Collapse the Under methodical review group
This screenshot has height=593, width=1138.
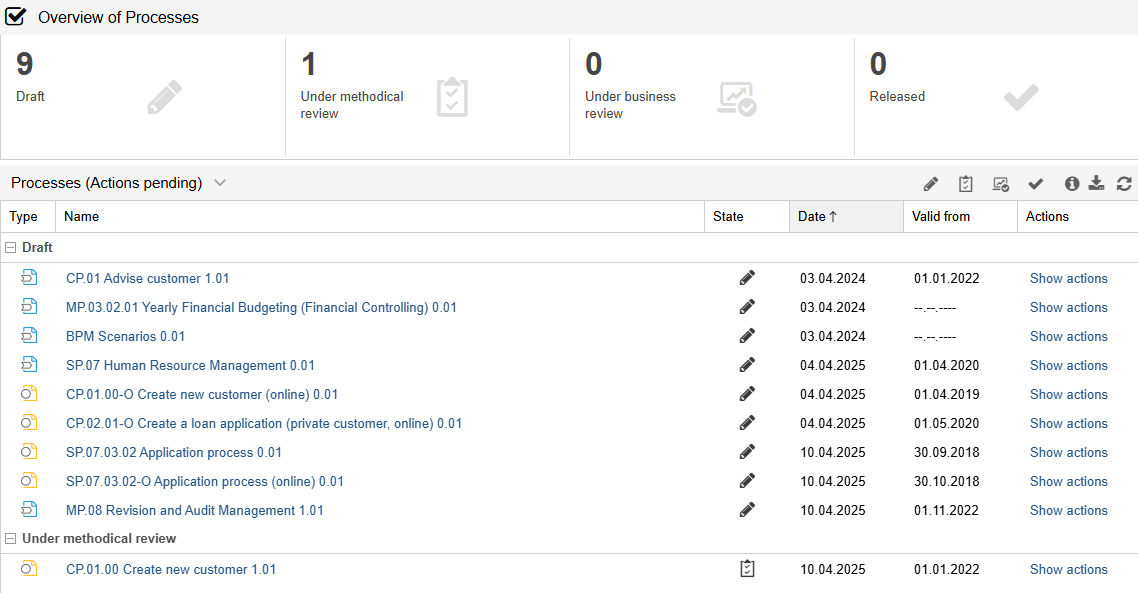pos(9,538)
